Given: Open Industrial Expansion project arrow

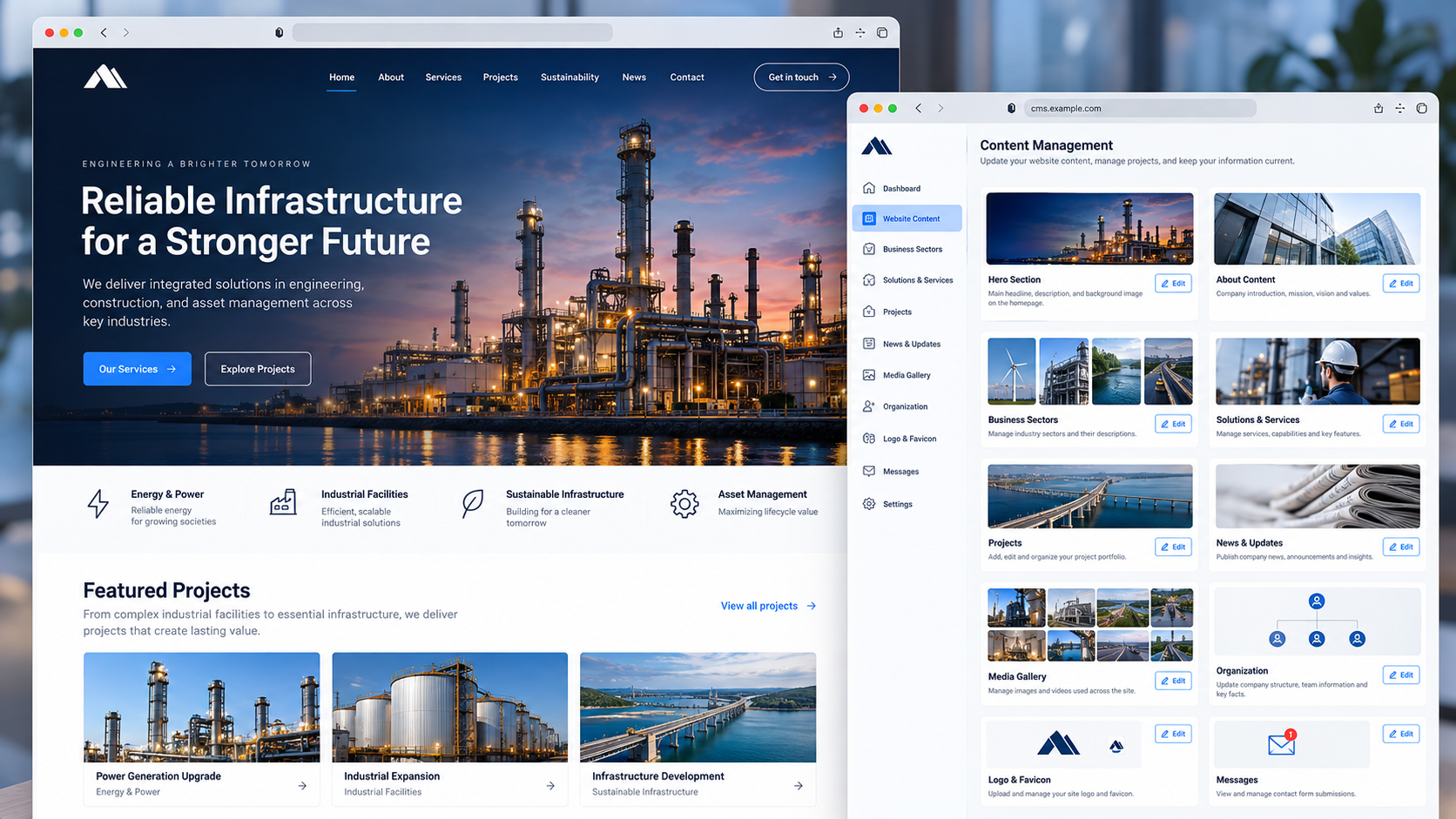Looking at the screenshot, I should tap(550, 786).
